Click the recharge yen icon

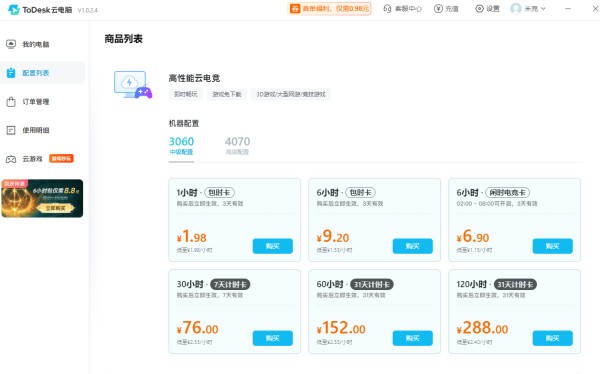(438, 8)
